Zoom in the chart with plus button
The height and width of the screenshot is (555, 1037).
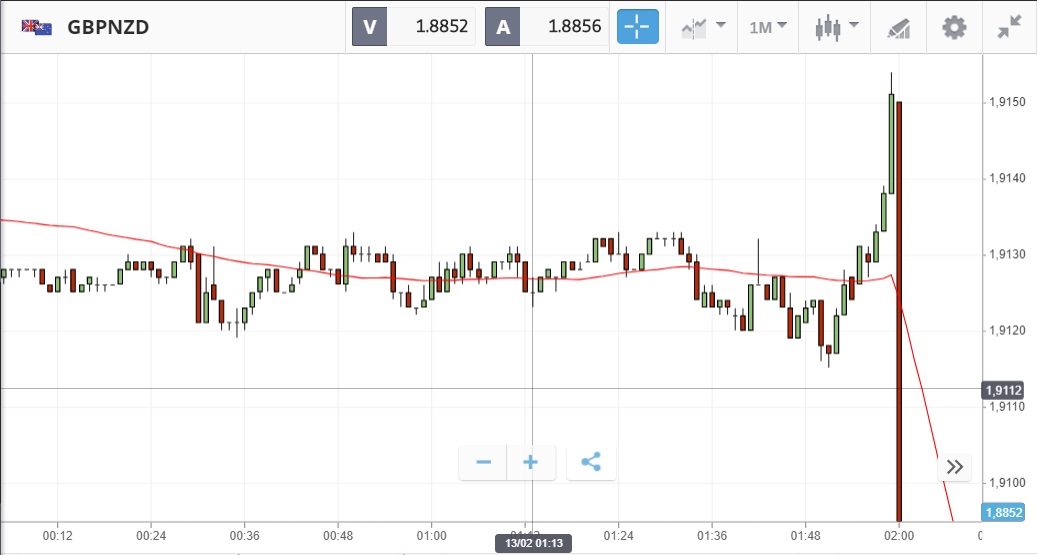pos(530,462)
